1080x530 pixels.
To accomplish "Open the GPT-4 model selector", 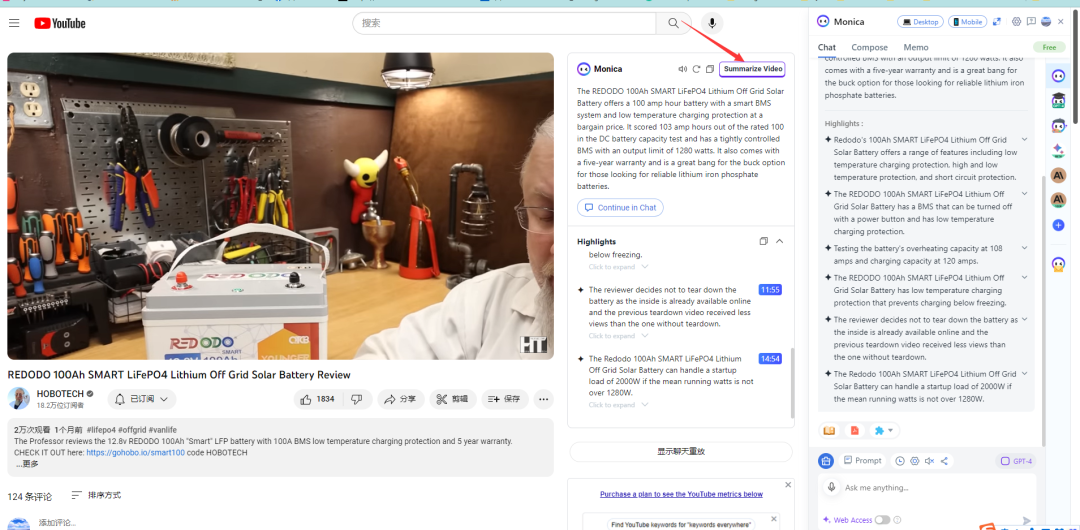I will point(1015,461).
